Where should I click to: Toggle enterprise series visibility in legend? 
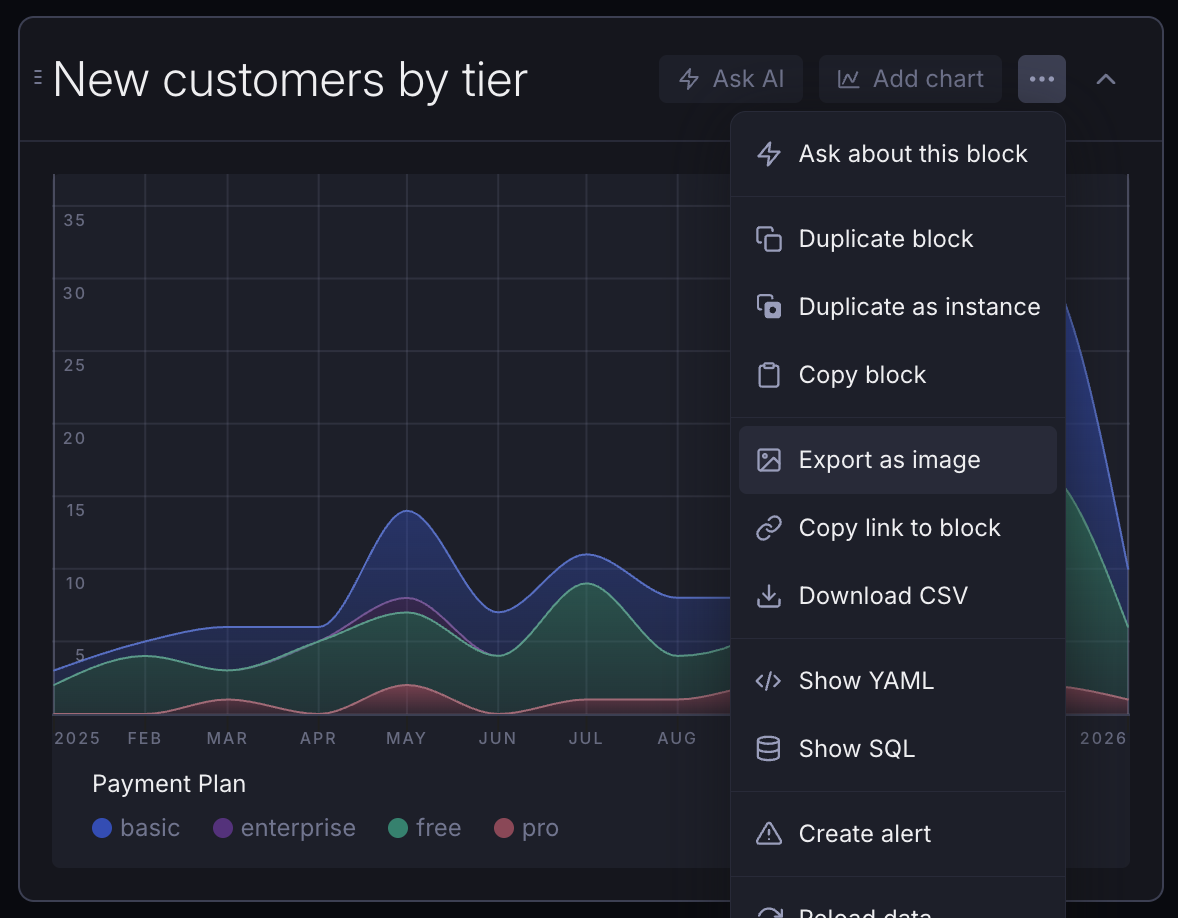(285, 828)
